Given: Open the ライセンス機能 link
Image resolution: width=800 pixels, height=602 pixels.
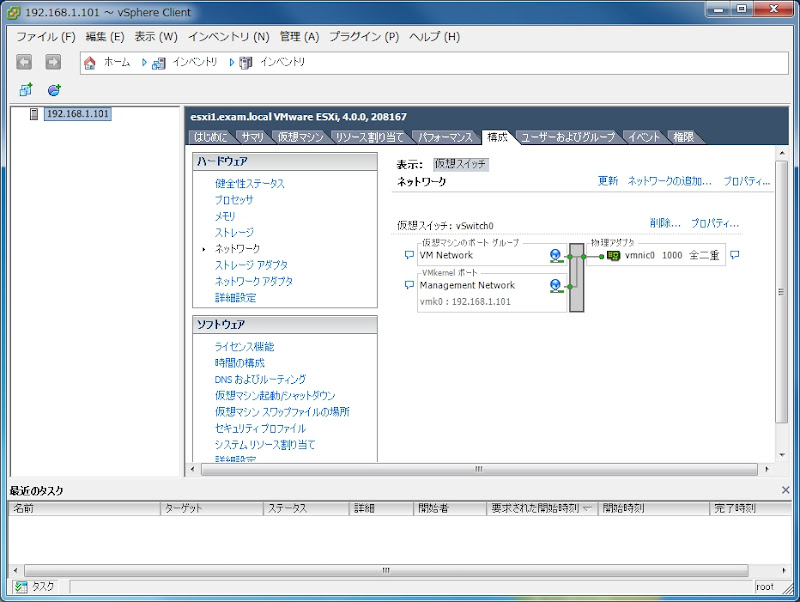Looking at the screenshot, I should pos(244,347).
